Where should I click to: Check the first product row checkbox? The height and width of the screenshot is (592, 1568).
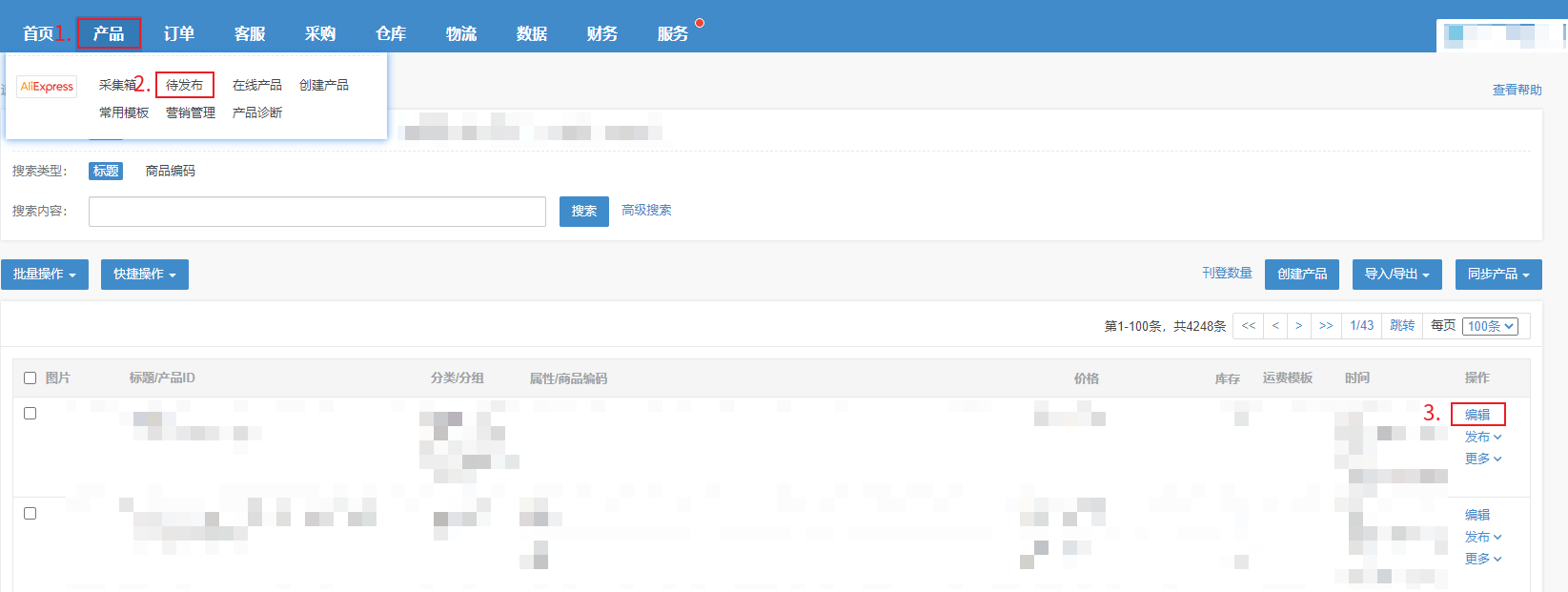30,414
